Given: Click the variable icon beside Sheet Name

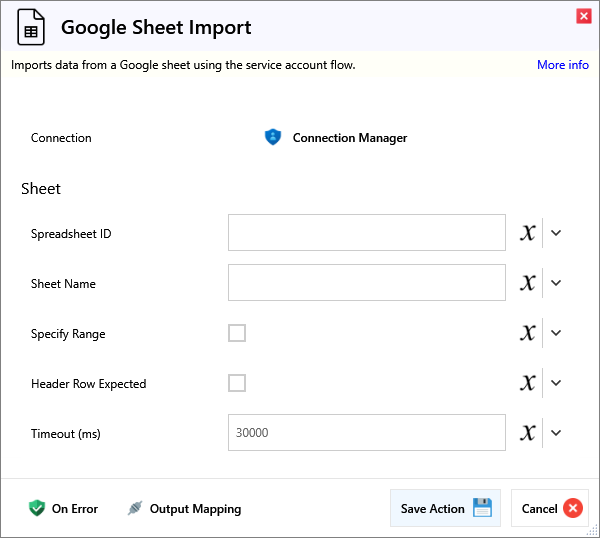Looking at the screenshot, I should point(528,283).
